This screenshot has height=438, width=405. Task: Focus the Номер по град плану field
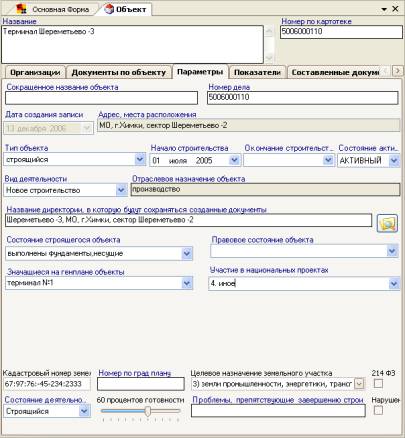[x=141, y=384]
